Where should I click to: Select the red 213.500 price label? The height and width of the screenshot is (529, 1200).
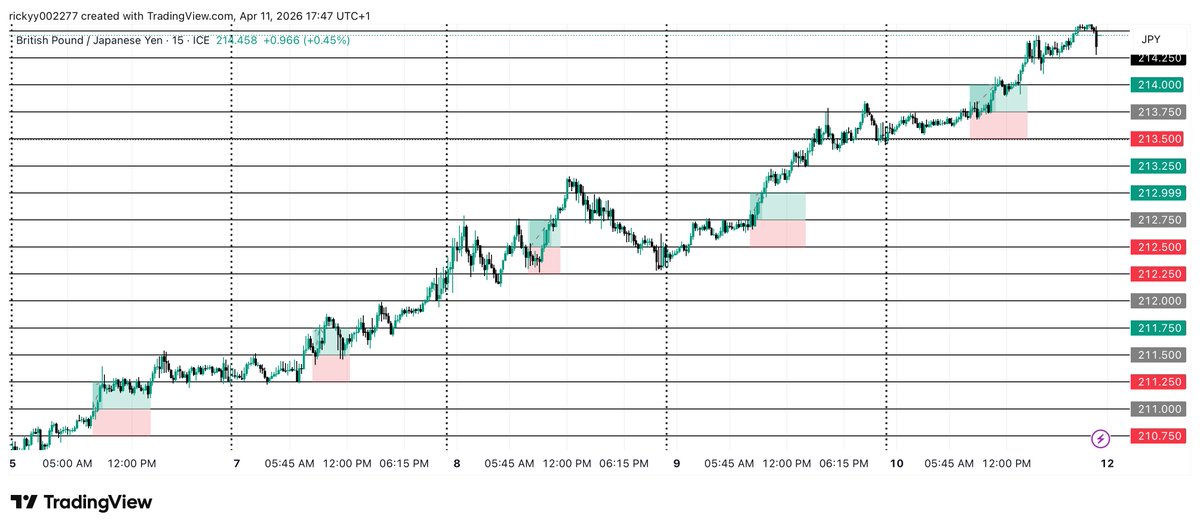click(1157, 139)
